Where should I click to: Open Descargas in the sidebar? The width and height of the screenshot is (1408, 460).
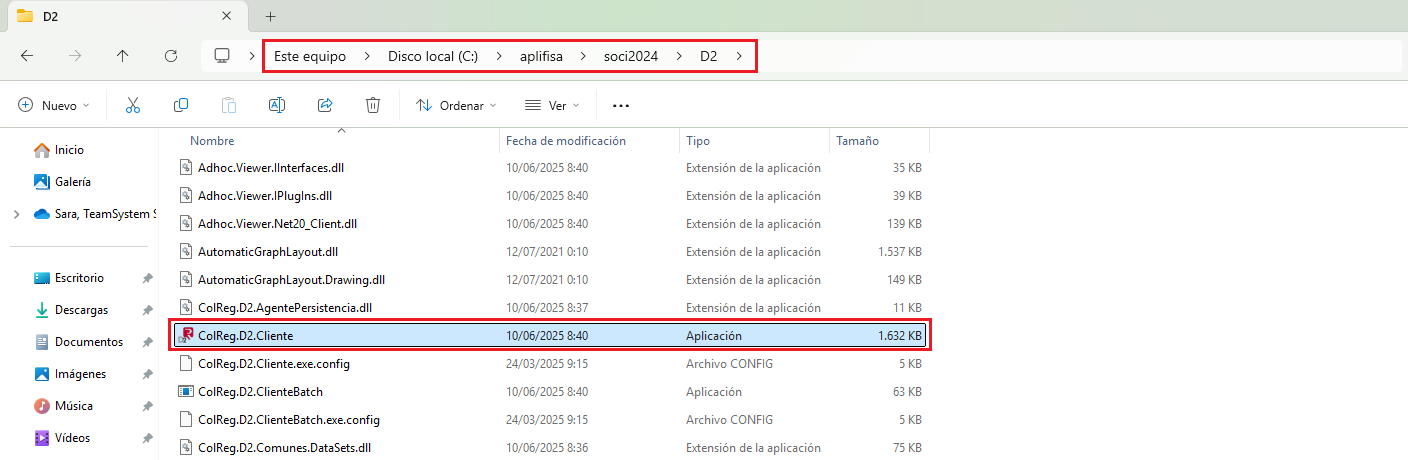(81, 310)
